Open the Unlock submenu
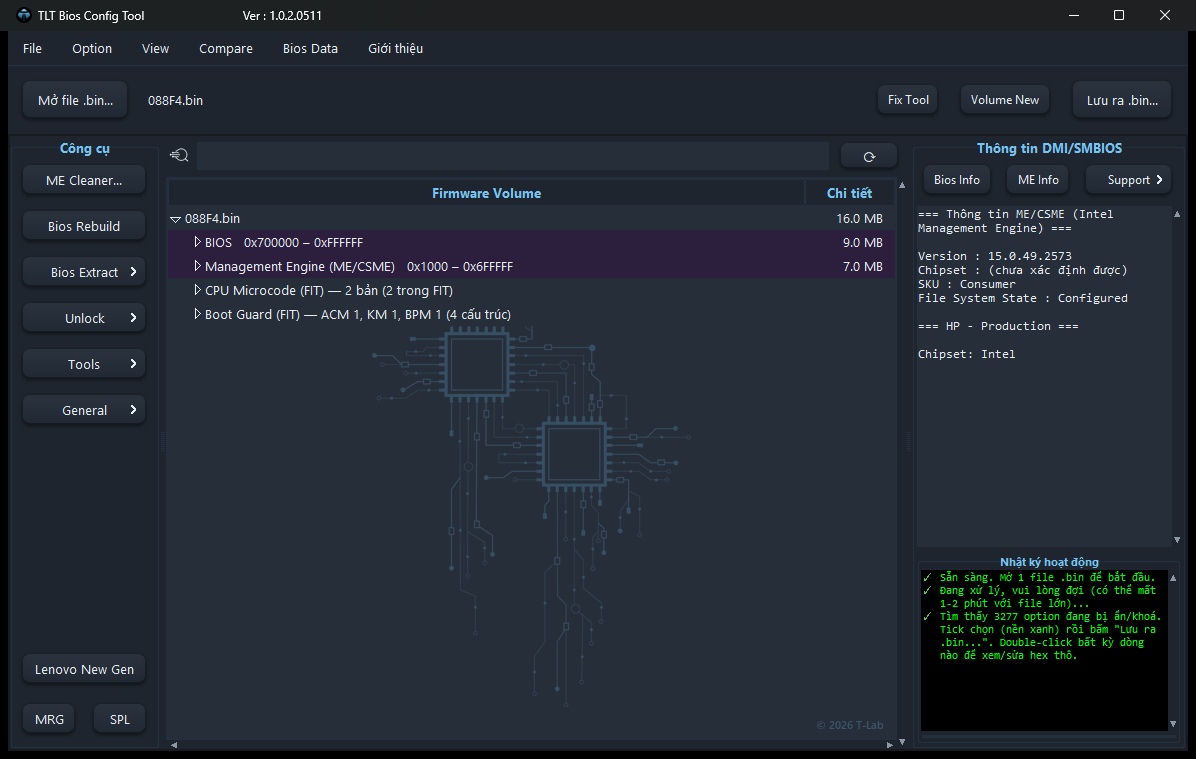Screen dimensions: 1196x759 coord(84,318)
